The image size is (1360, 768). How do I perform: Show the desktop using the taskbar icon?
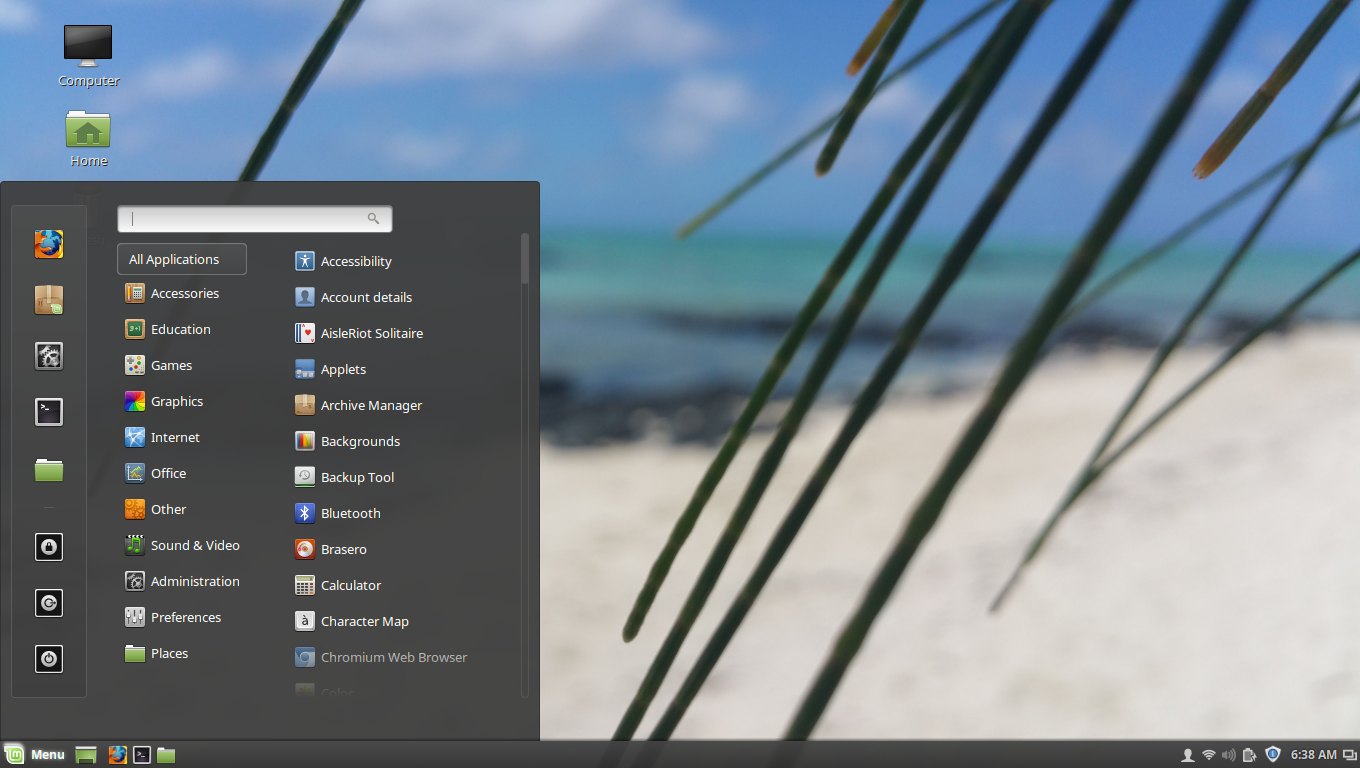[85, 754]
